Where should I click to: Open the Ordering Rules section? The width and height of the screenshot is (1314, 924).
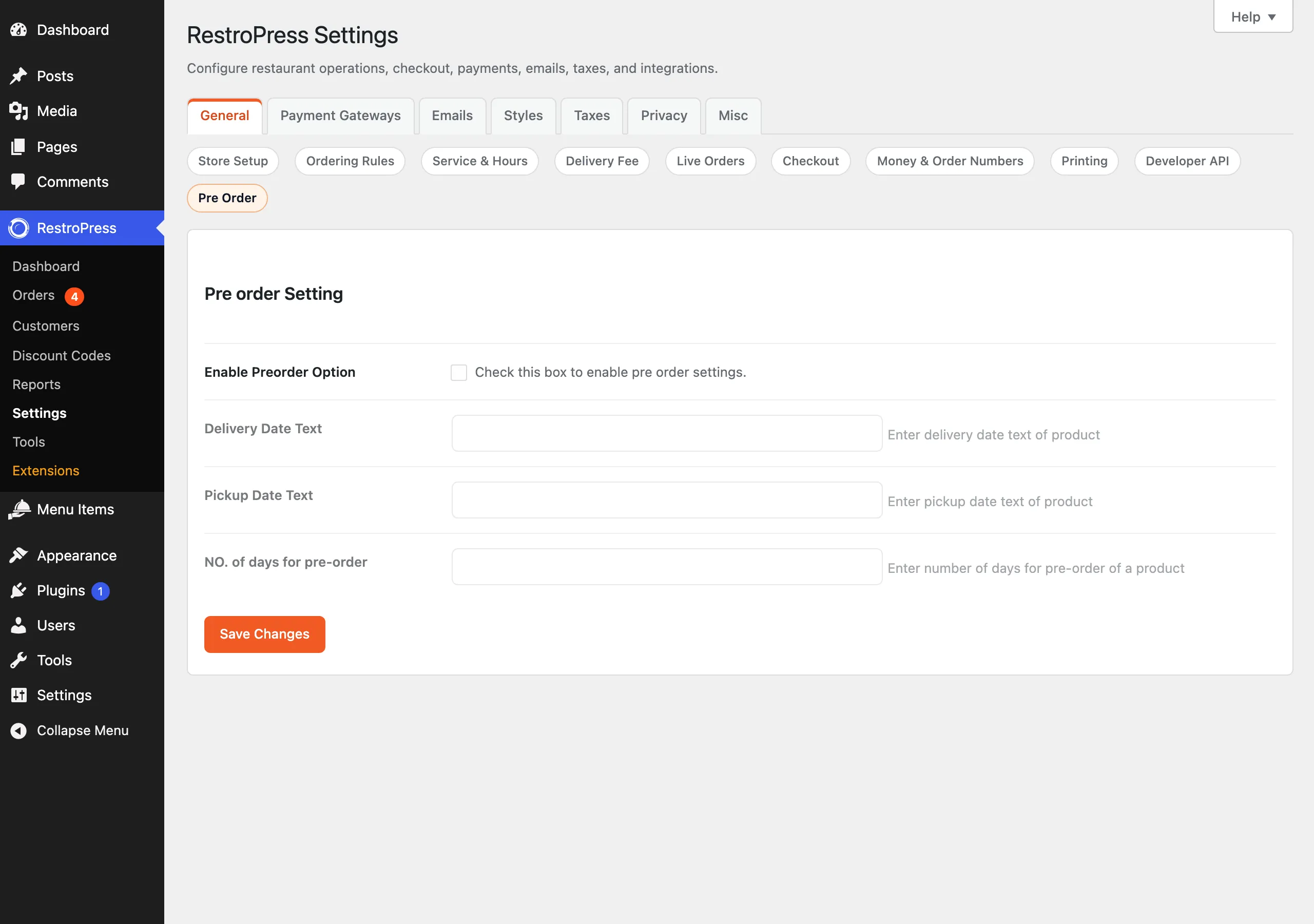(350, 161)
